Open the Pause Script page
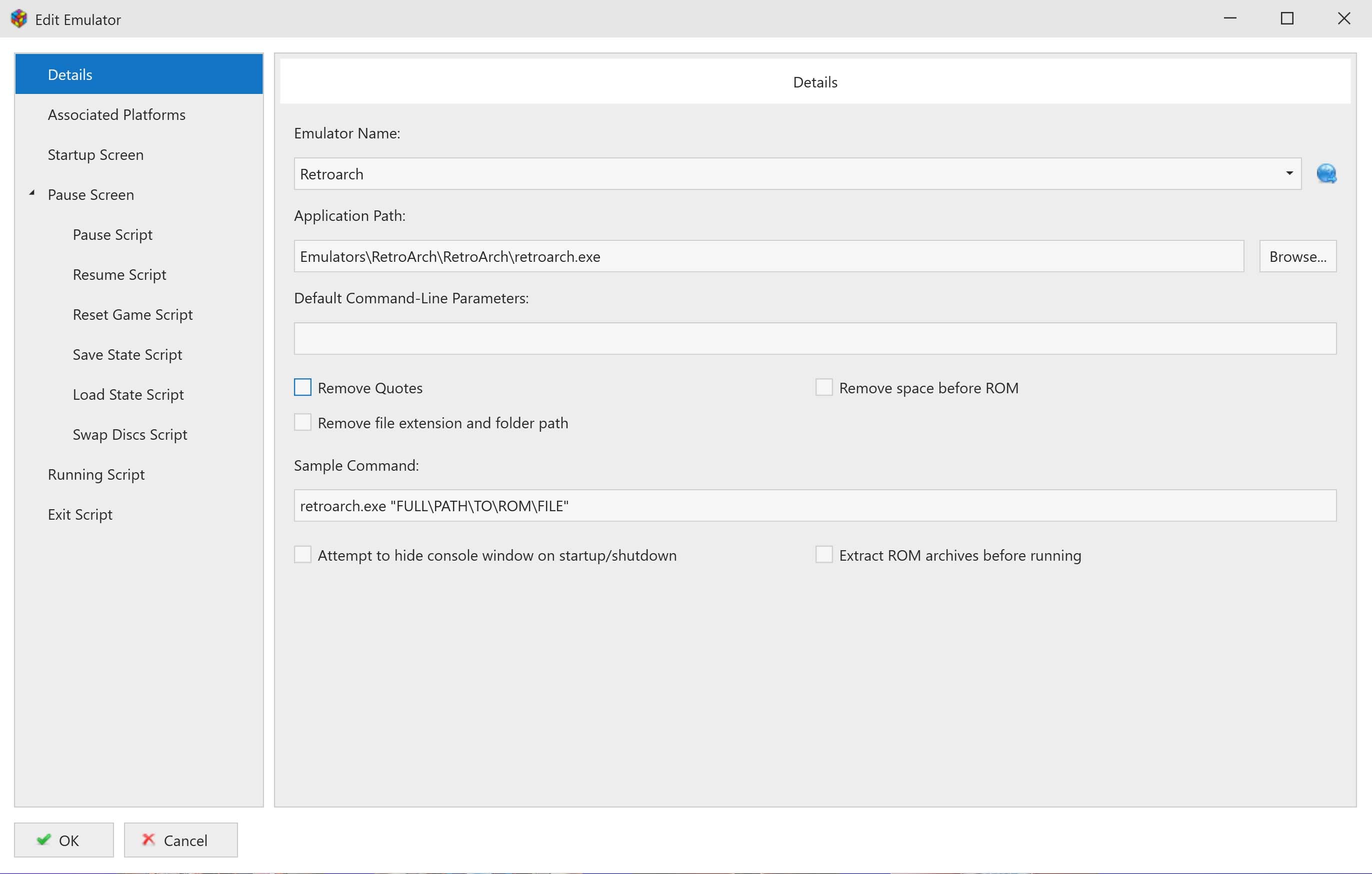This screenshot has height=874, width=1372. pos(139,234)
